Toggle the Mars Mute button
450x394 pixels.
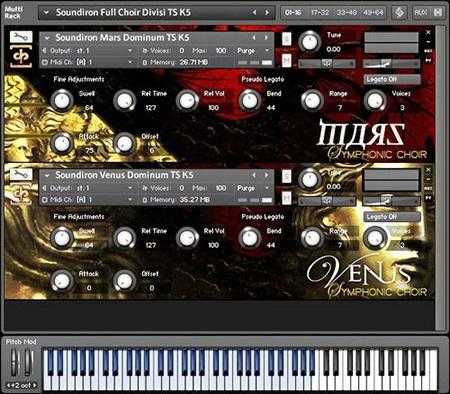[x=287, y=60]
